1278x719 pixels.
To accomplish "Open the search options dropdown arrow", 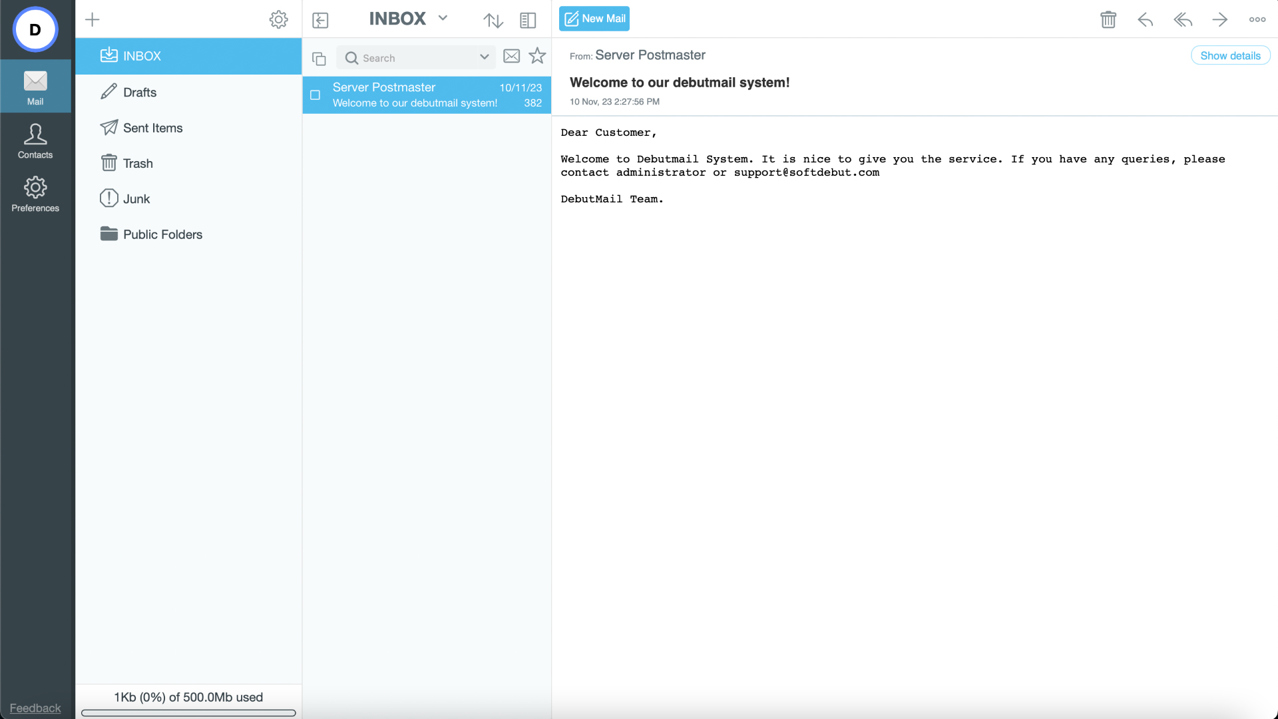I will [x=484, y=58].
